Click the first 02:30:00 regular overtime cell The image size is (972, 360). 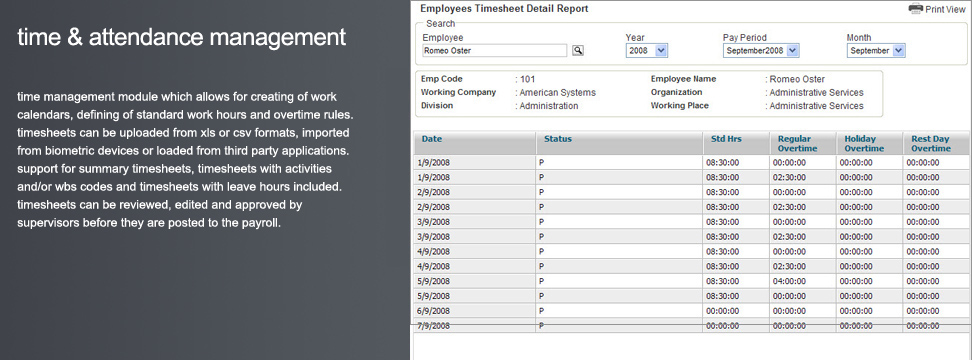789,177
